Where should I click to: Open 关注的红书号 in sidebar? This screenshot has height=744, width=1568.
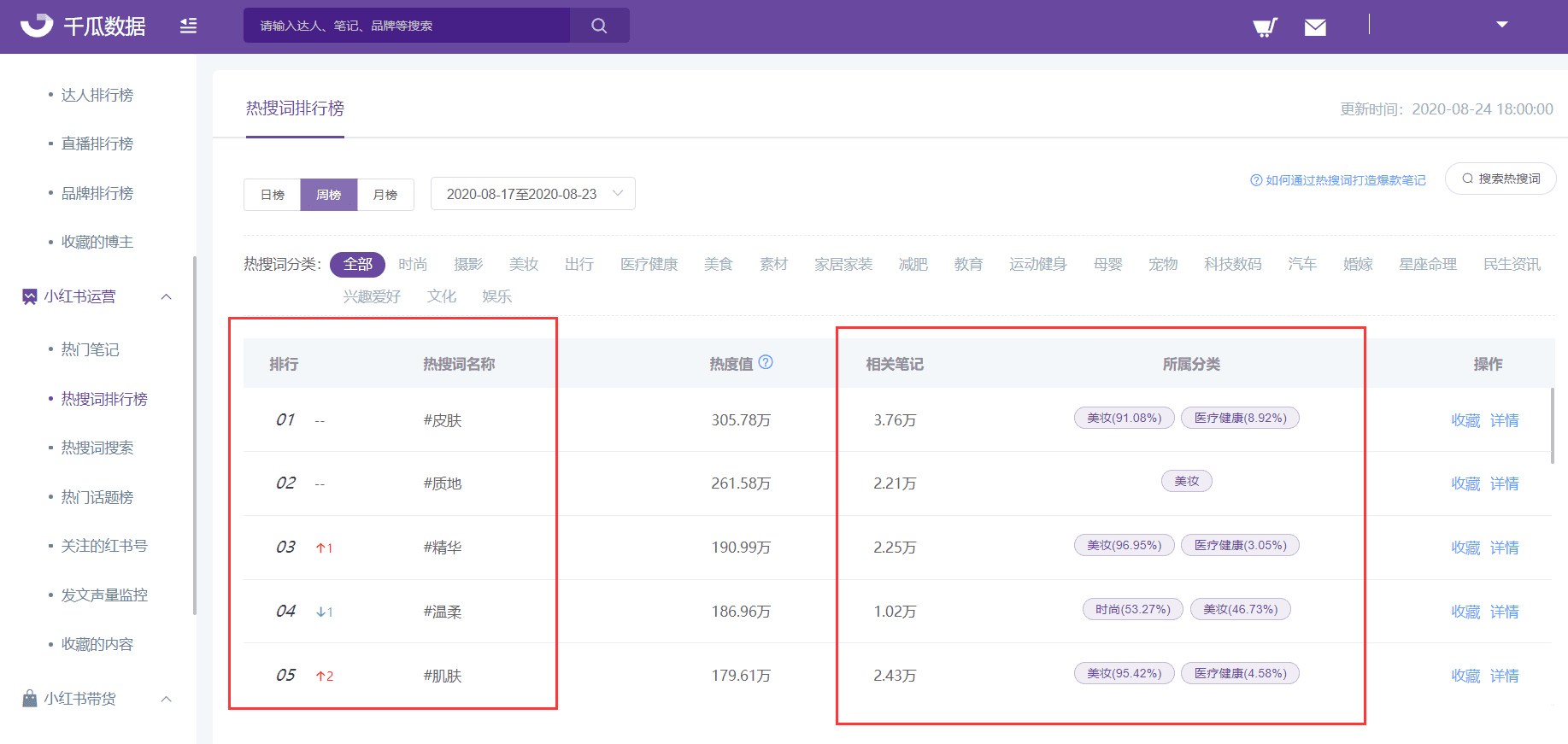[x=104, y=546]
